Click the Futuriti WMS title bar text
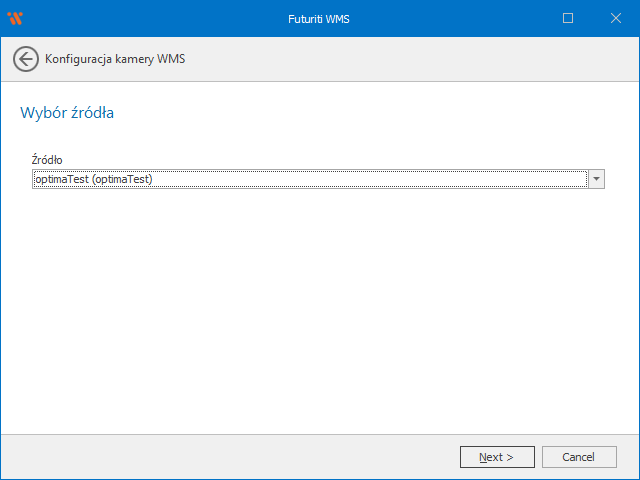 click(319, 18)
